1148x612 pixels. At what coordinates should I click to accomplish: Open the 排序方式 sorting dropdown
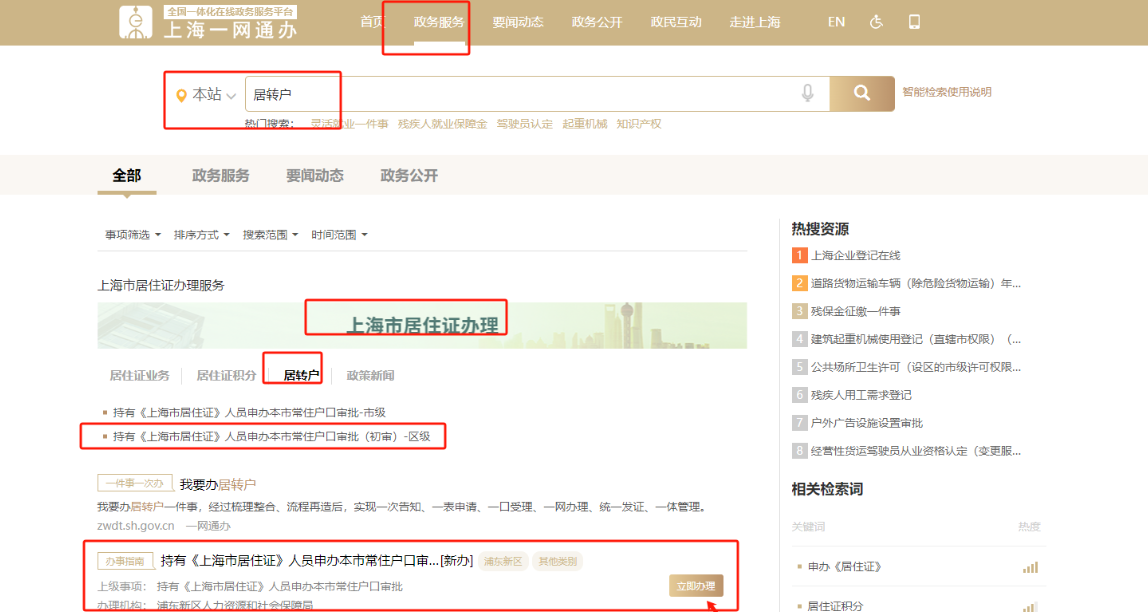point(201,235)
